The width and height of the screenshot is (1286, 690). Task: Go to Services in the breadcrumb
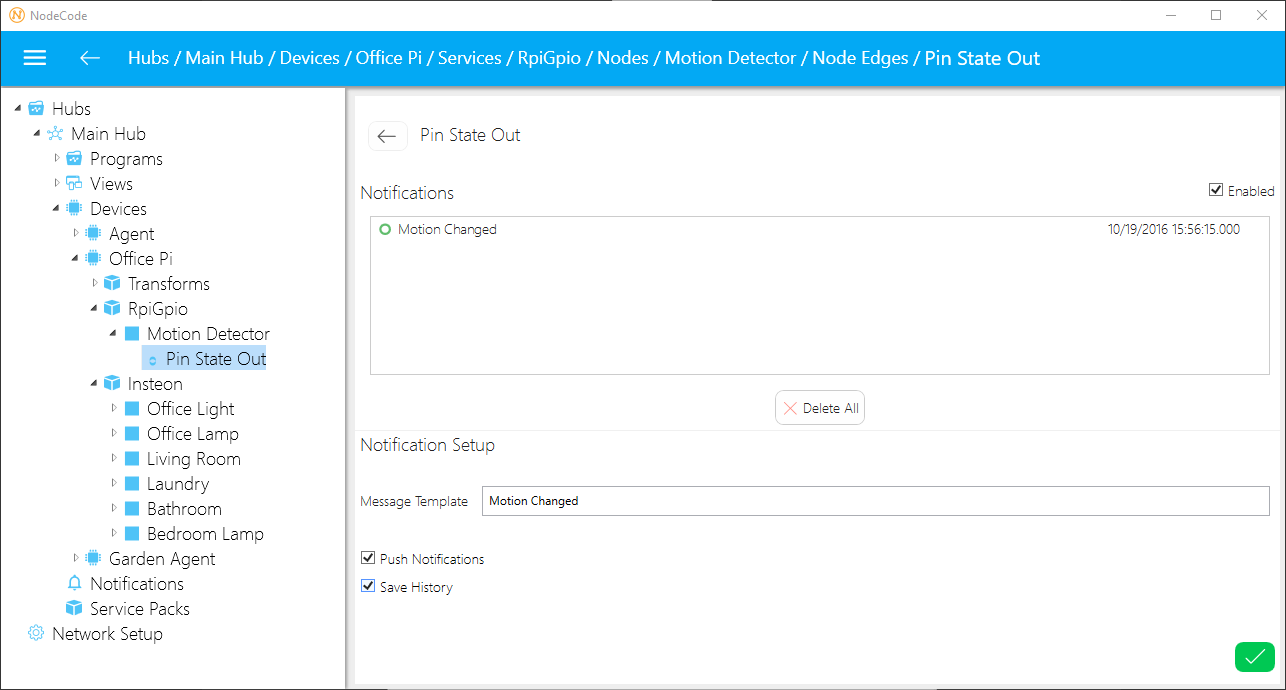click(469, 58)
